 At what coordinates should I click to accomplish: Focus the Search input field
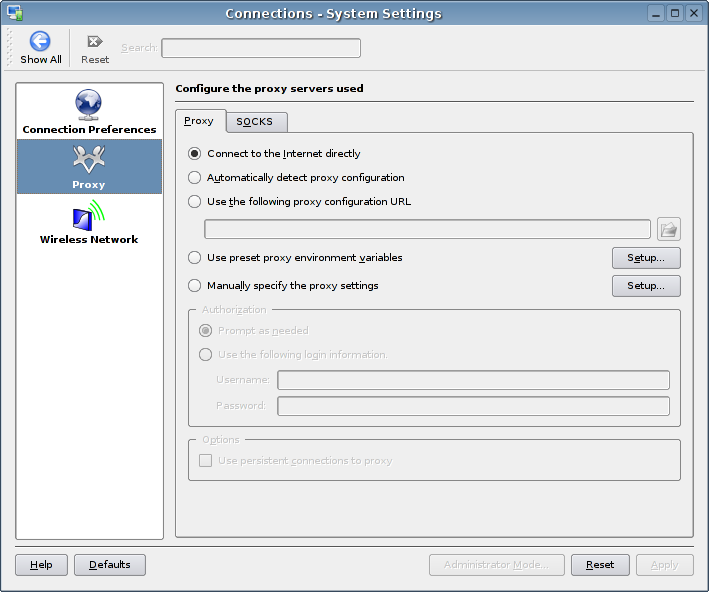coord(261,48)
